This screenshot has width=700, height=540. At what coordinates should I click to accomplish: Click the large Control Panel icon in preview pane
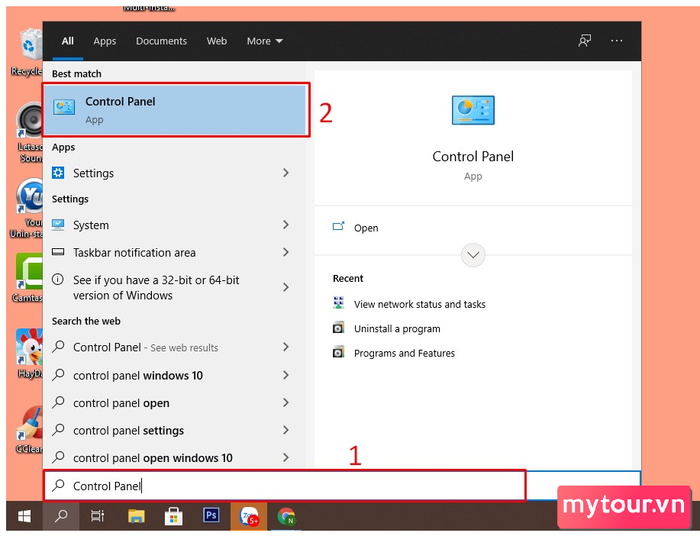473,110
